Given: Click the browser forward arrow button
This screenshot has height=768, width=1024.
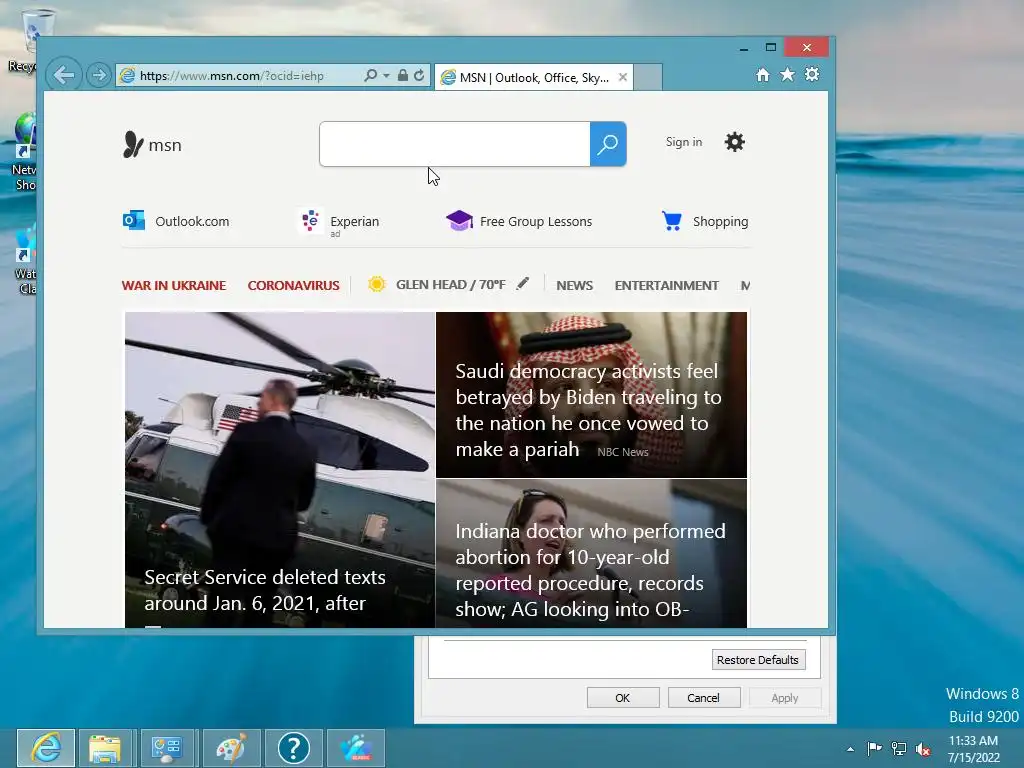Looking at the screenshot, I should tap(99, 75).
